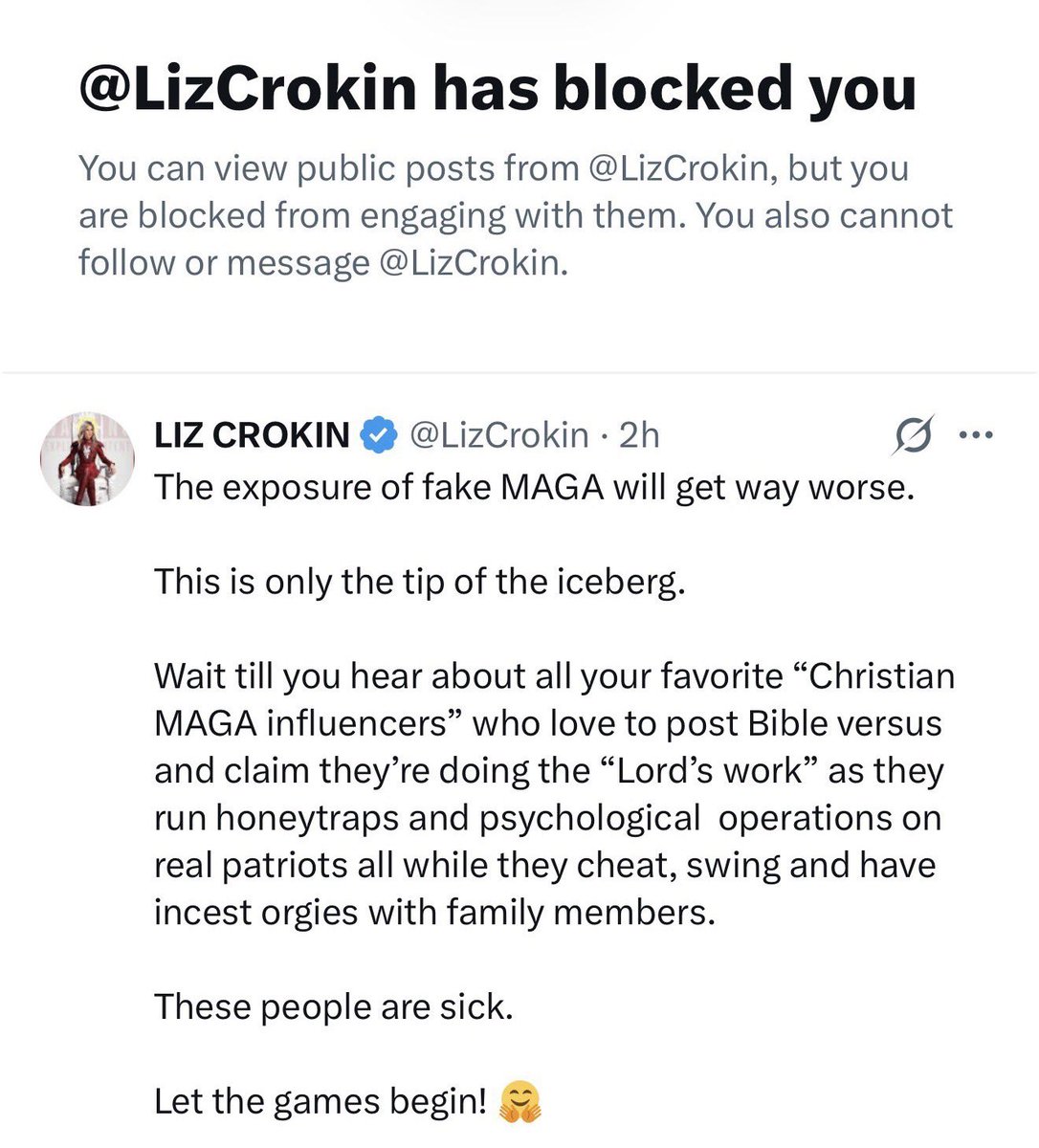Click "These people are sick." line

(x=334, y=1006)
